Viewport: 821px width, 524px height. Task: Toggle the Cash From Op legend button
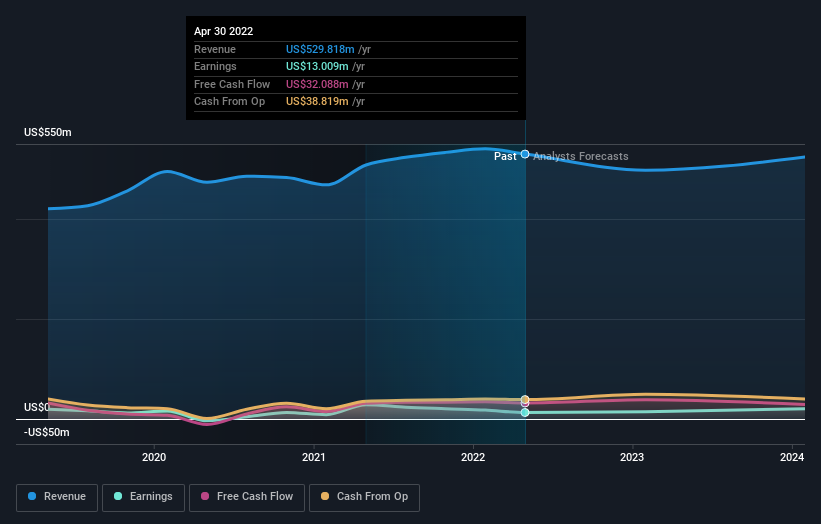[x=364, y=497]
